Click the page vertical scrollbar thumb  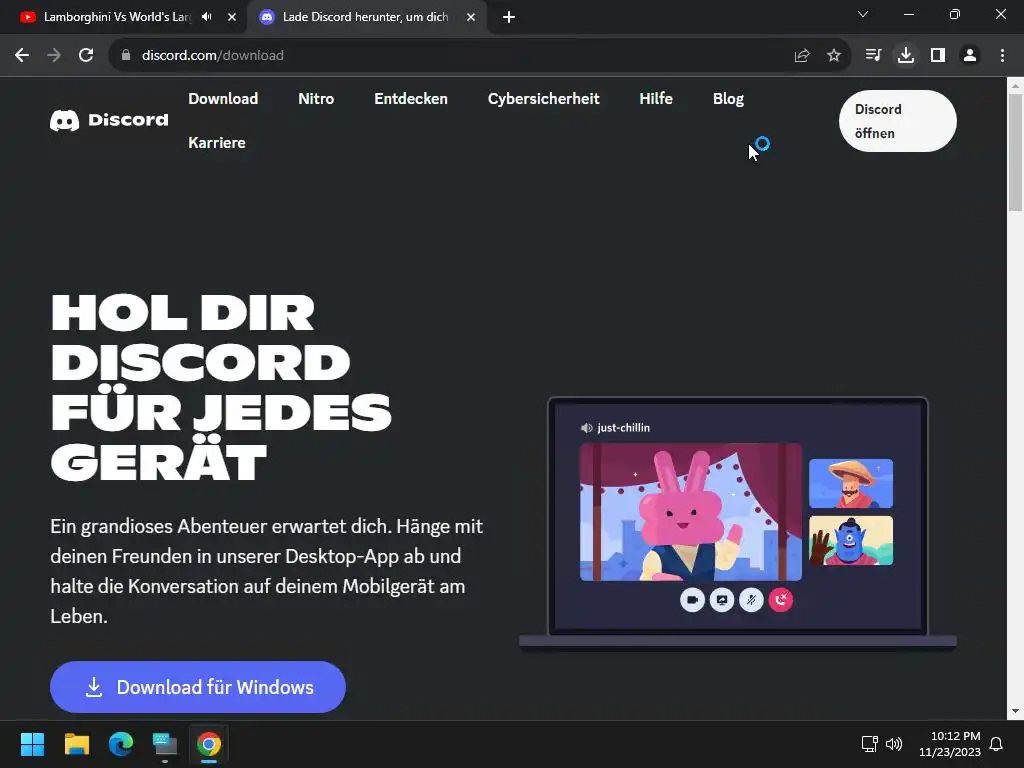[x=1016, y=152]
